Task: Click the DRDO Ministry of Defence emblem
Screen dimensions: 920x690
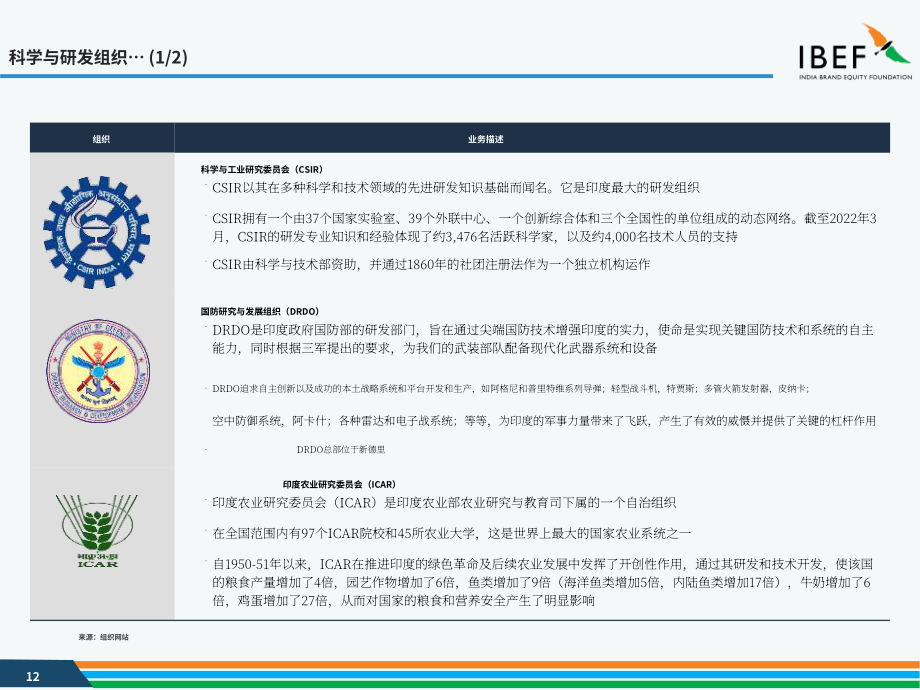Action: 98,371
